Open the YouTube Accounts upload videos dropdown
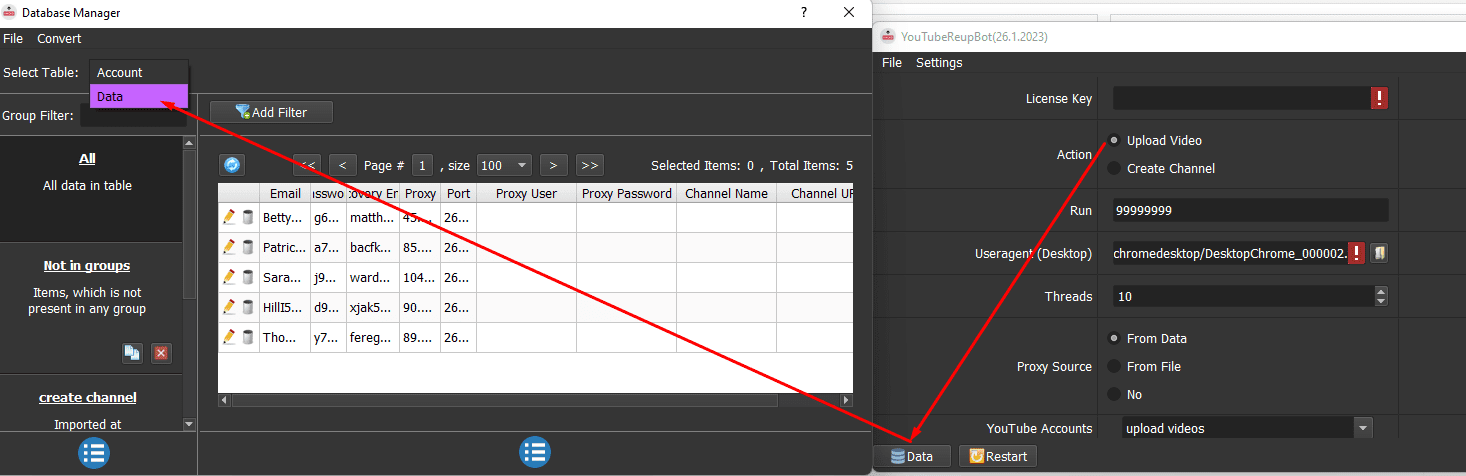Viewport: 1466px width, 476px height. (x=1247, y=428)
